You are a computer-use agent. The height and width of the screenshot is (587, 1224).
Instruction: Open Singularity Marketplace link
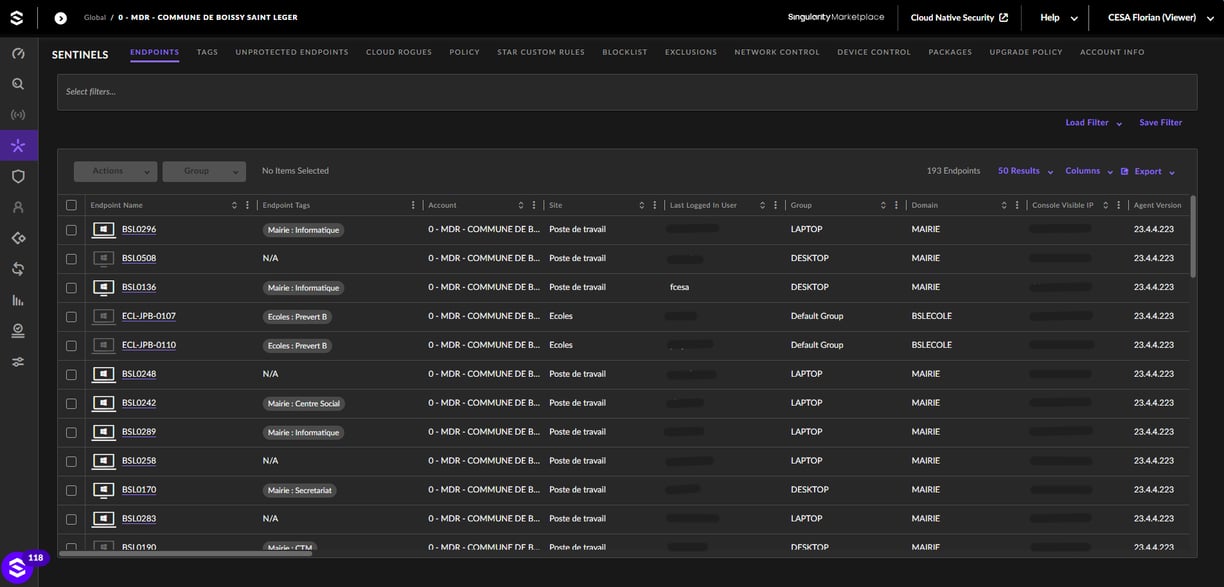(x=836, y=18)
